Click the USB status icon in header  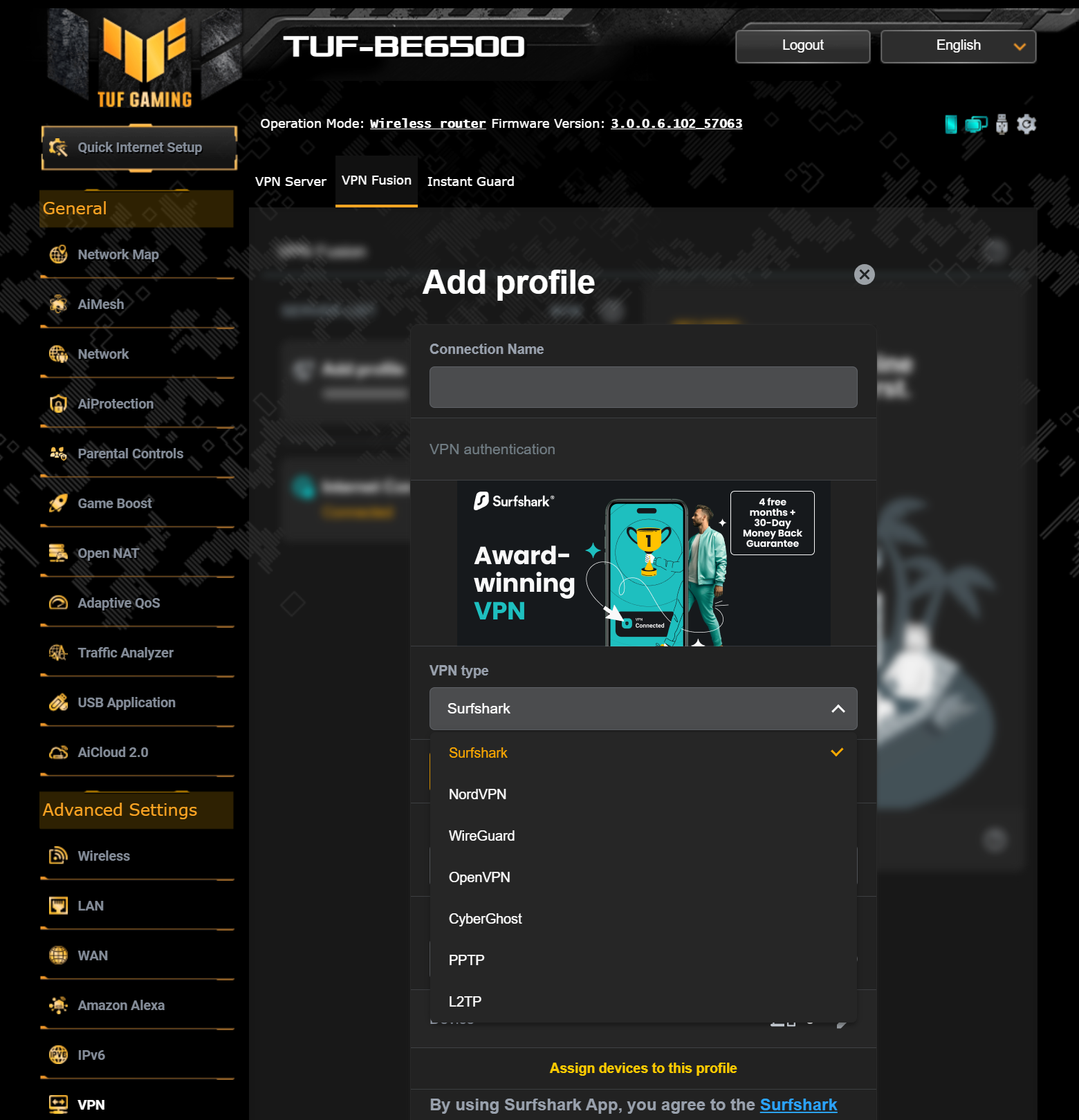[x=1002, y=124]
